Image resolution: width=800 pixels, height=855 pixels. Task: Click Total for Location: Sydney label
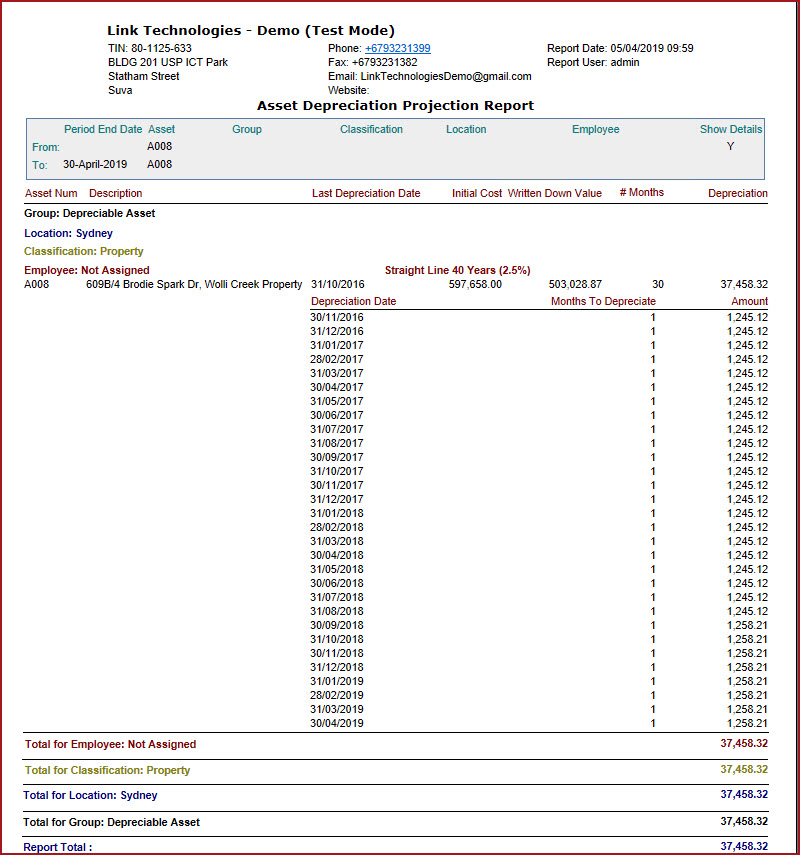point(90,795)
